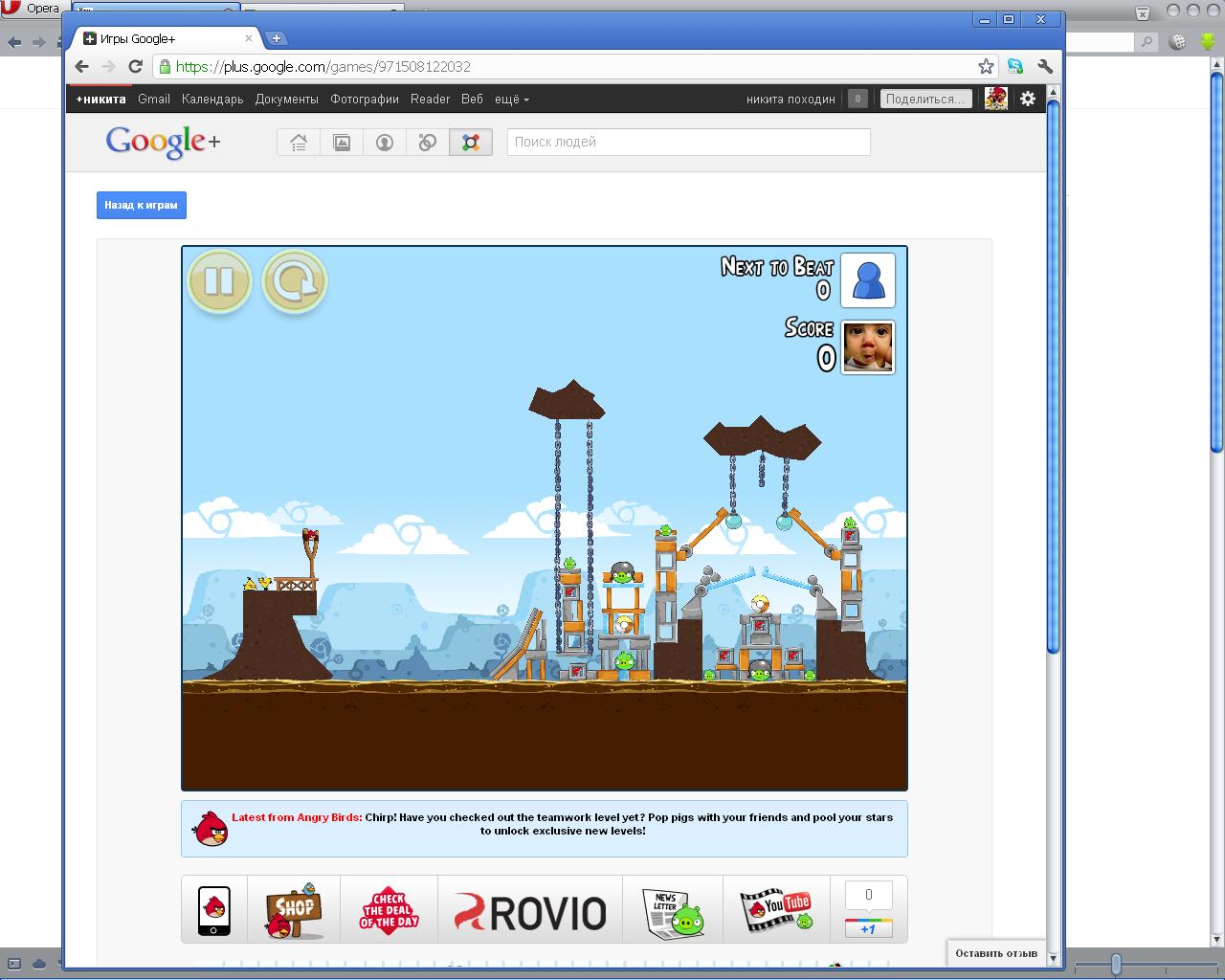This screenshot has height=980, width=1225.
Task: Focus the Поиск людей search field
Action: click(x=689, y=142)
